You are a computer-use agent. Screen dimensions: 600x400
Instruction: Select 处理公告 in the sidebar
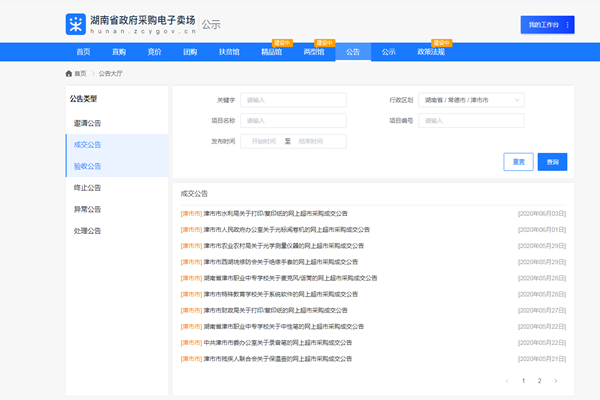pyautogui.click(x=117, y=231)
